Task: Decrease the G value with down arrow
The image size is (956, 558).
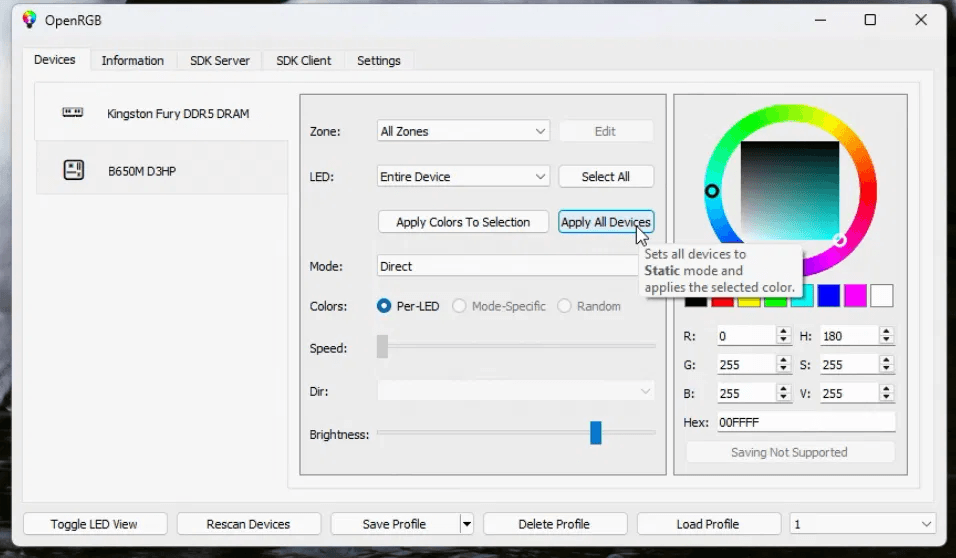Action: pyautogui.click(x=783, y=370)
